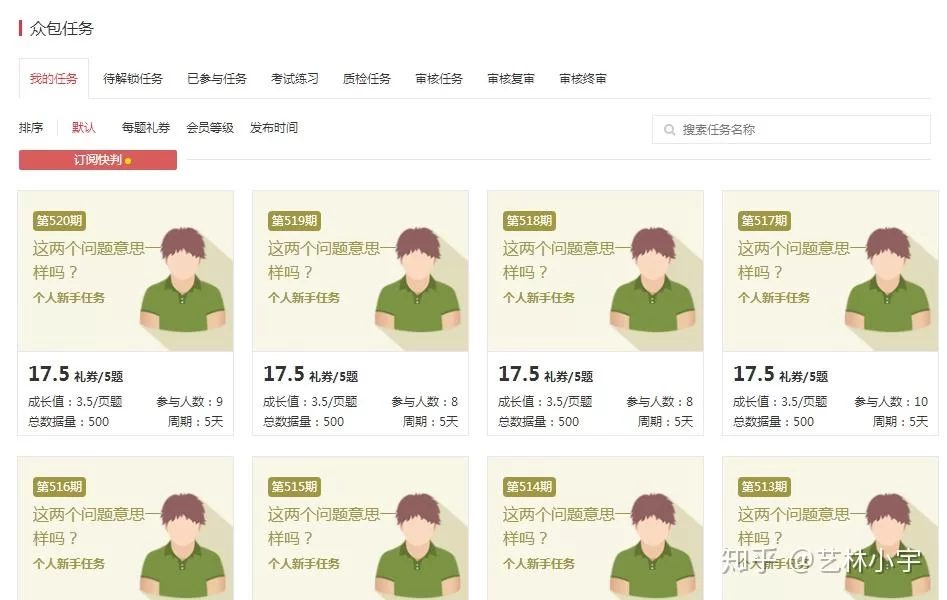Viewport: 947px width, 600px height.
Task: Open the 第520期 issue badge
Action: (59, 221)
